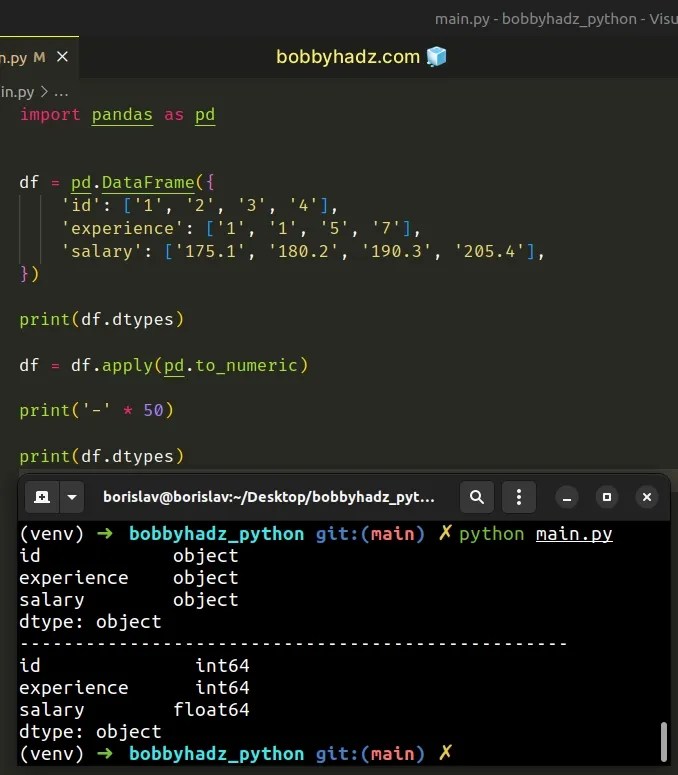This screenshot has height=775, width=678.
Task: Click '190.3' string value
Action: [396, 251]
